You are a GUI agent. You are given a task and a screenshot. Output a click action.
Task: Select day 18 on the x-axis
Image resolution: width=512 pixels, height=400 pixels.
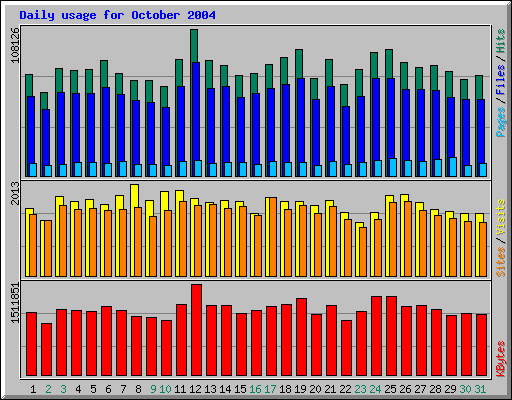285,389
